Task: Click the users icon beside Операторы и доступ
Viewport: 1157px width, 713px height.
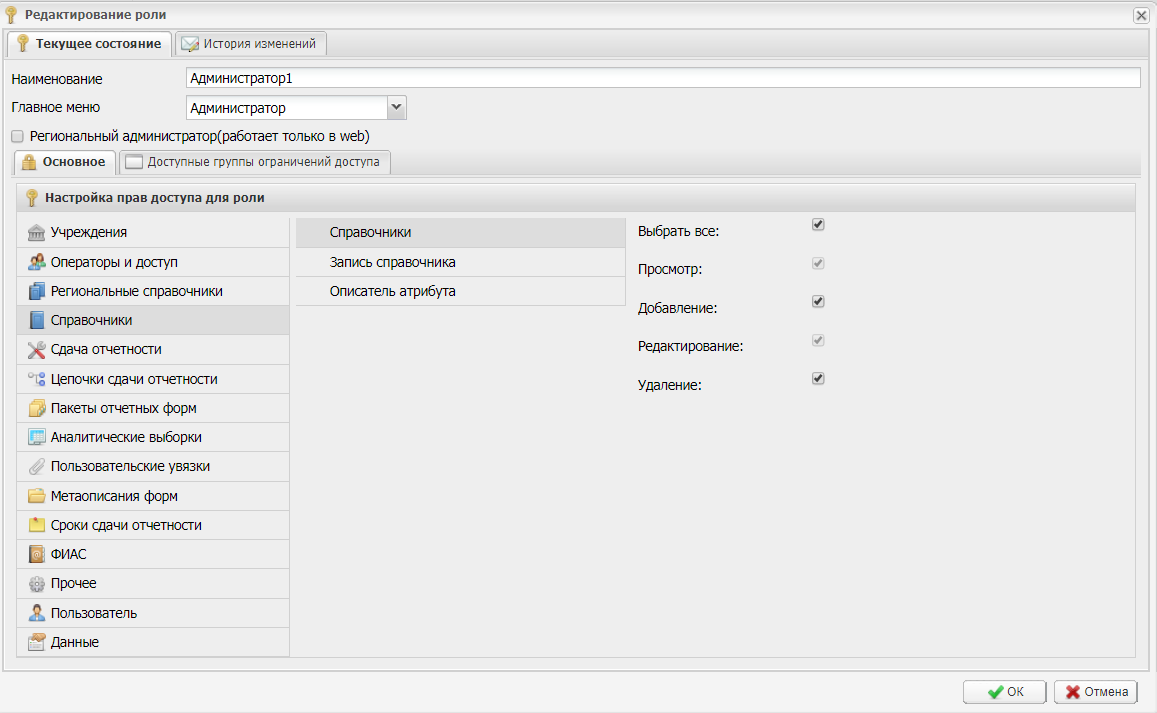Action: (37, 262)
